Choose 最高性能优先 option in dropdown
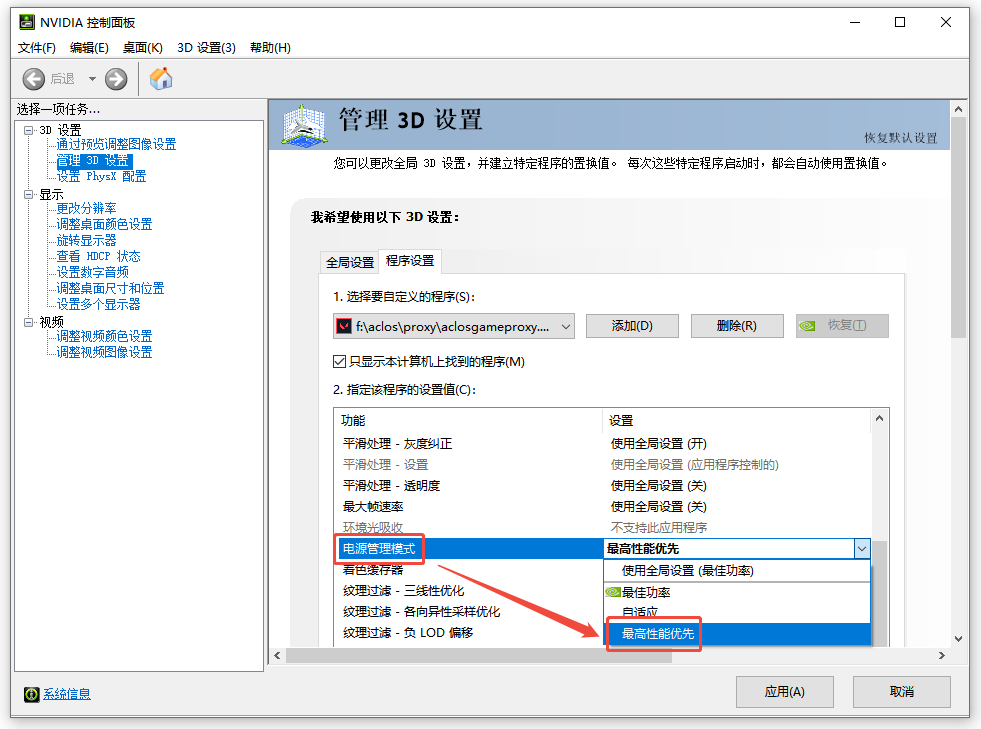The height and width of the screenshot is (729, 981). coord(737,634)
